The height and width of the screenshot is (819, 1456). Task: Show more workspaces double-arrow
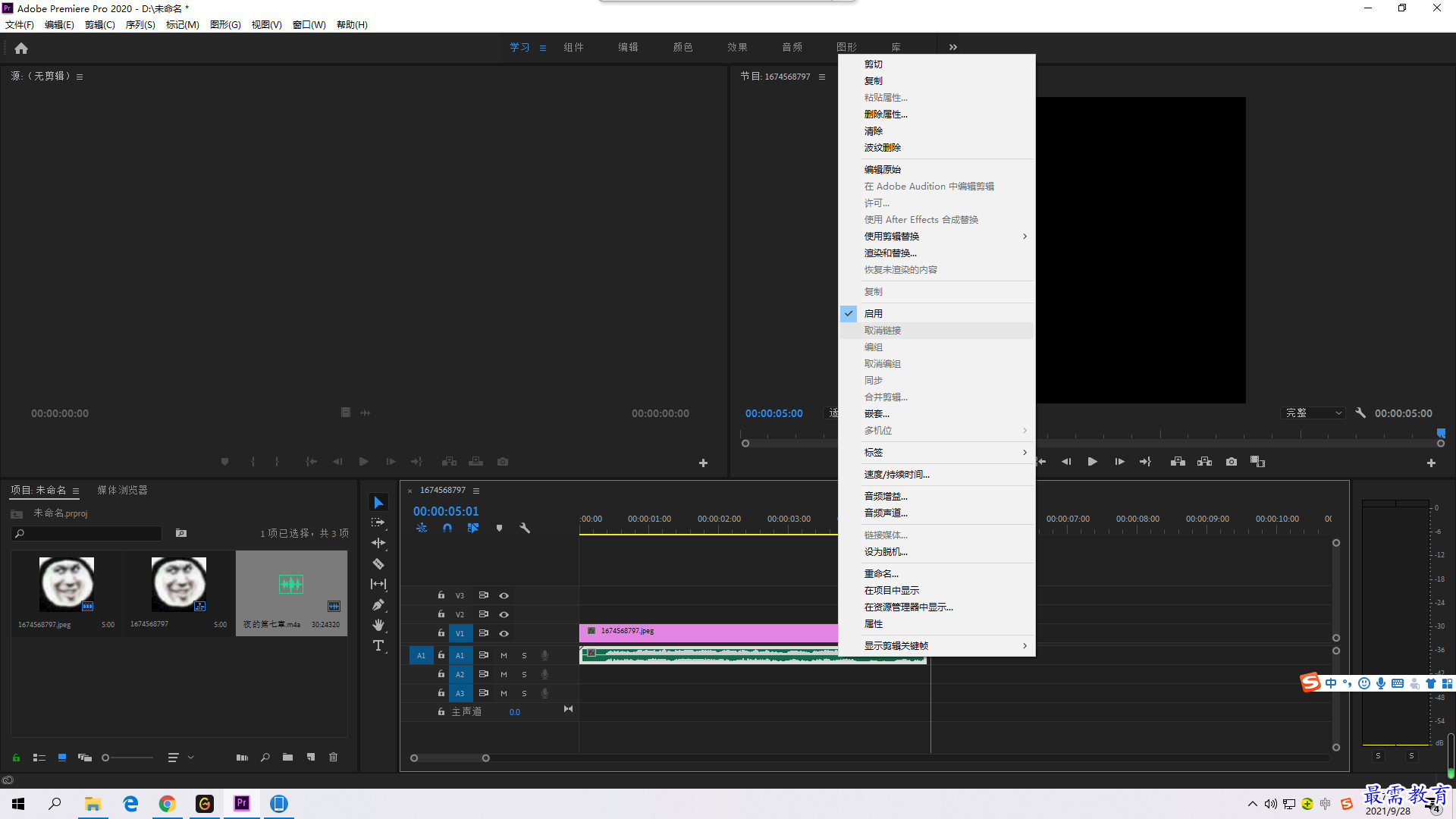point(953,47)
